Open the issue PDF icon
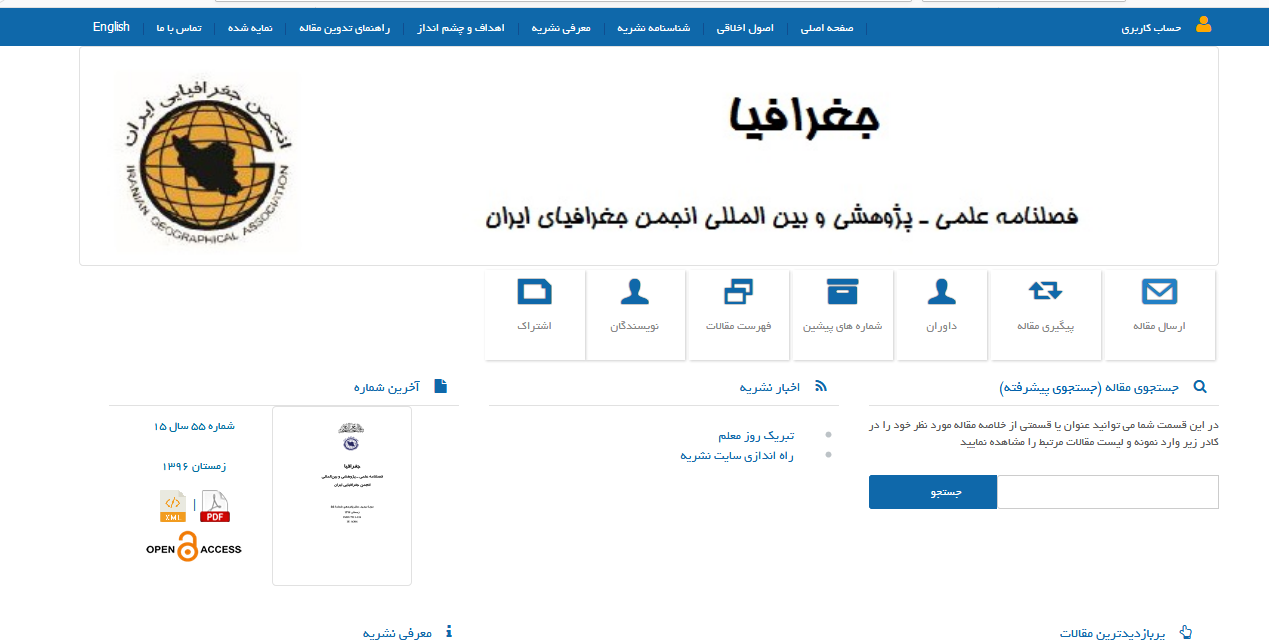This screenshot has width=1269, height=641. pyautogui.click(x=215, y=507)
